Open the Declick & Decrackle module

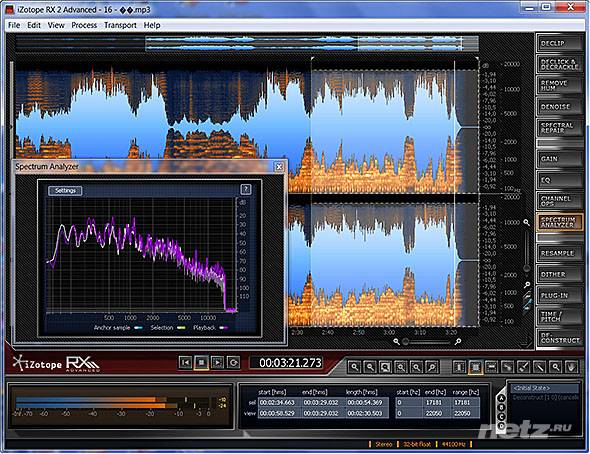point(559,64)
